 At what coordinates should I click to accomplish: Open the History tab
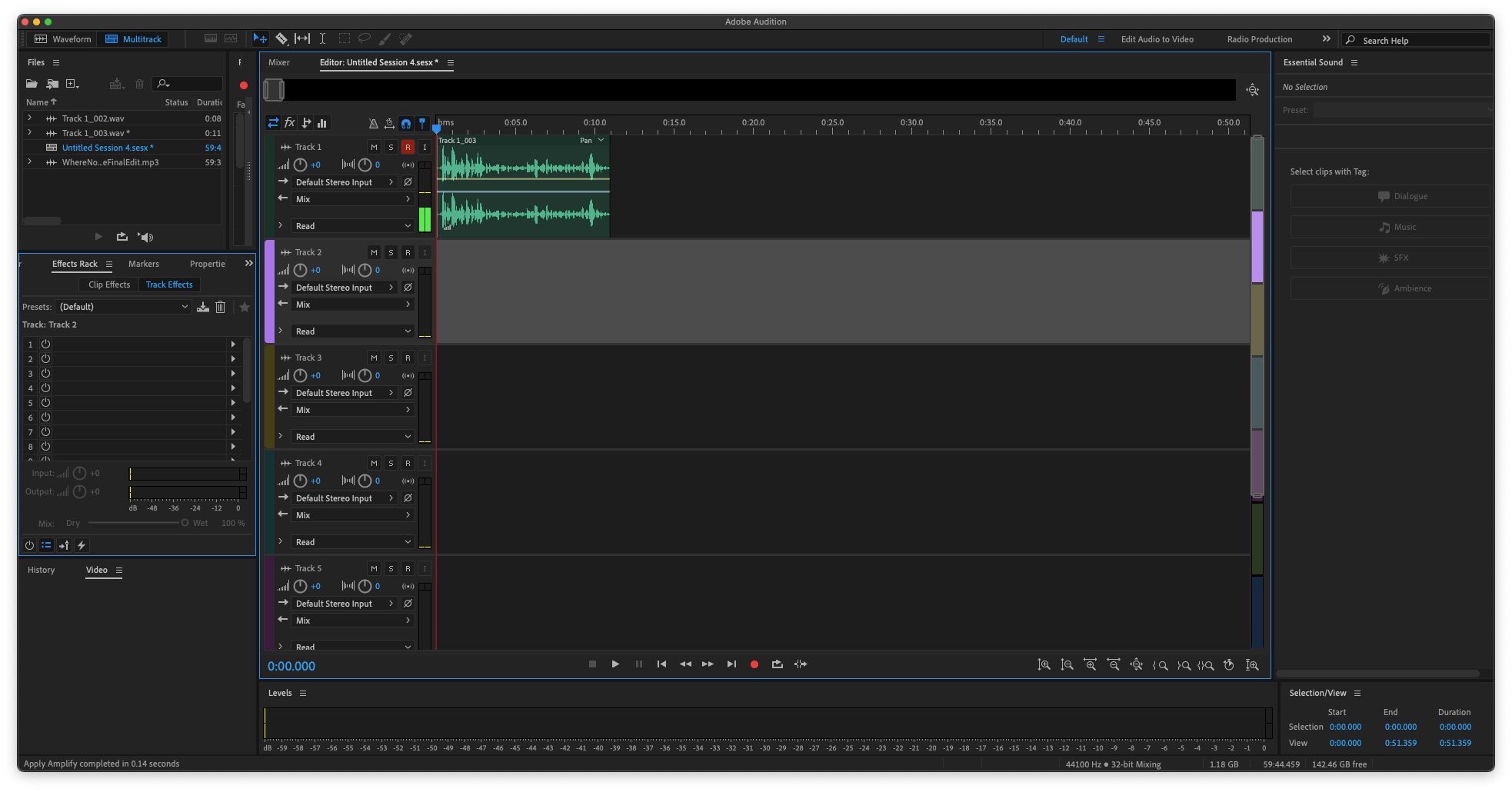tap(42, 570)
